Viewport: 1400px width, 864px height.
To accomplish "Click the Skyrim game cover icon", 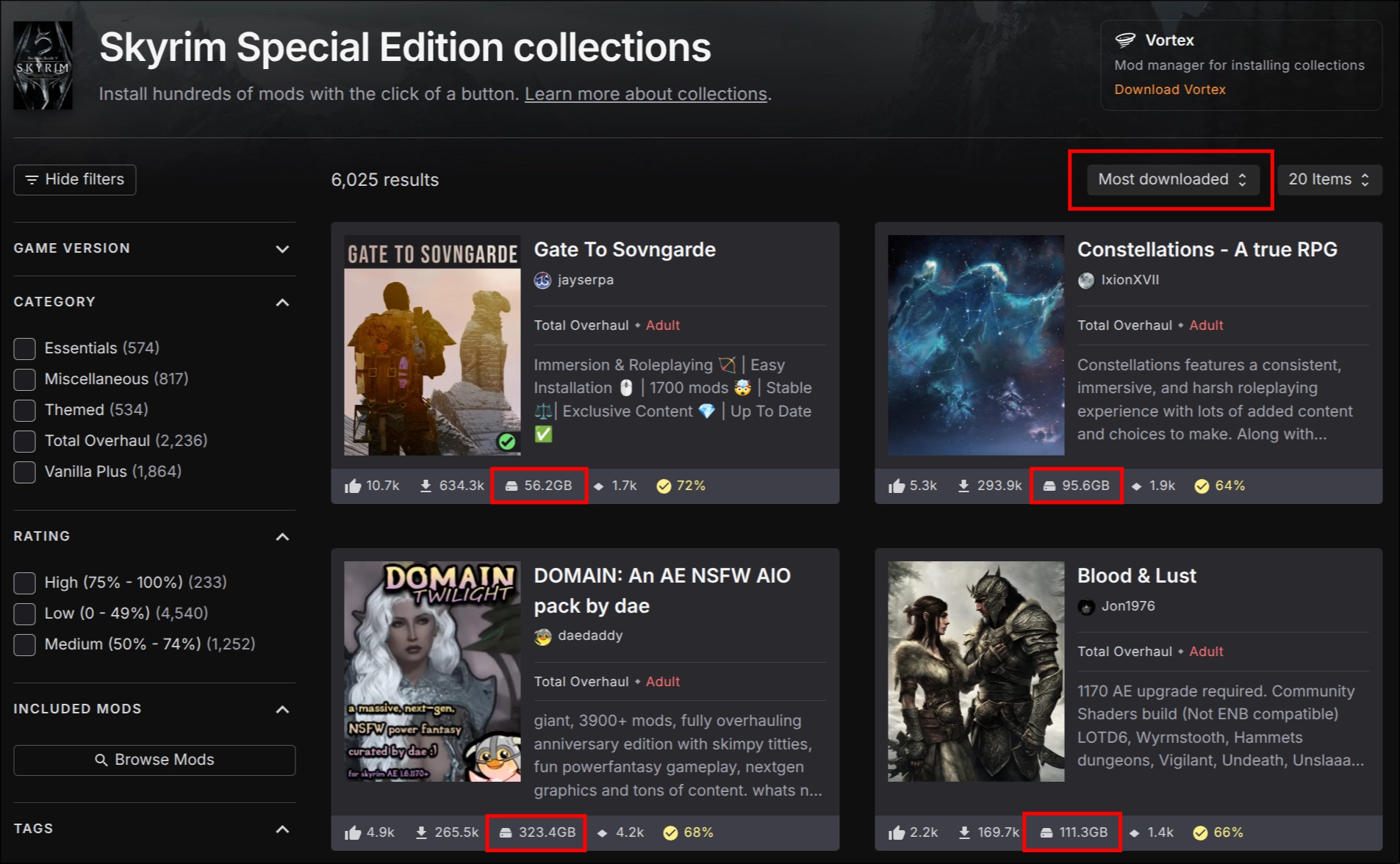I will [43, 65].
